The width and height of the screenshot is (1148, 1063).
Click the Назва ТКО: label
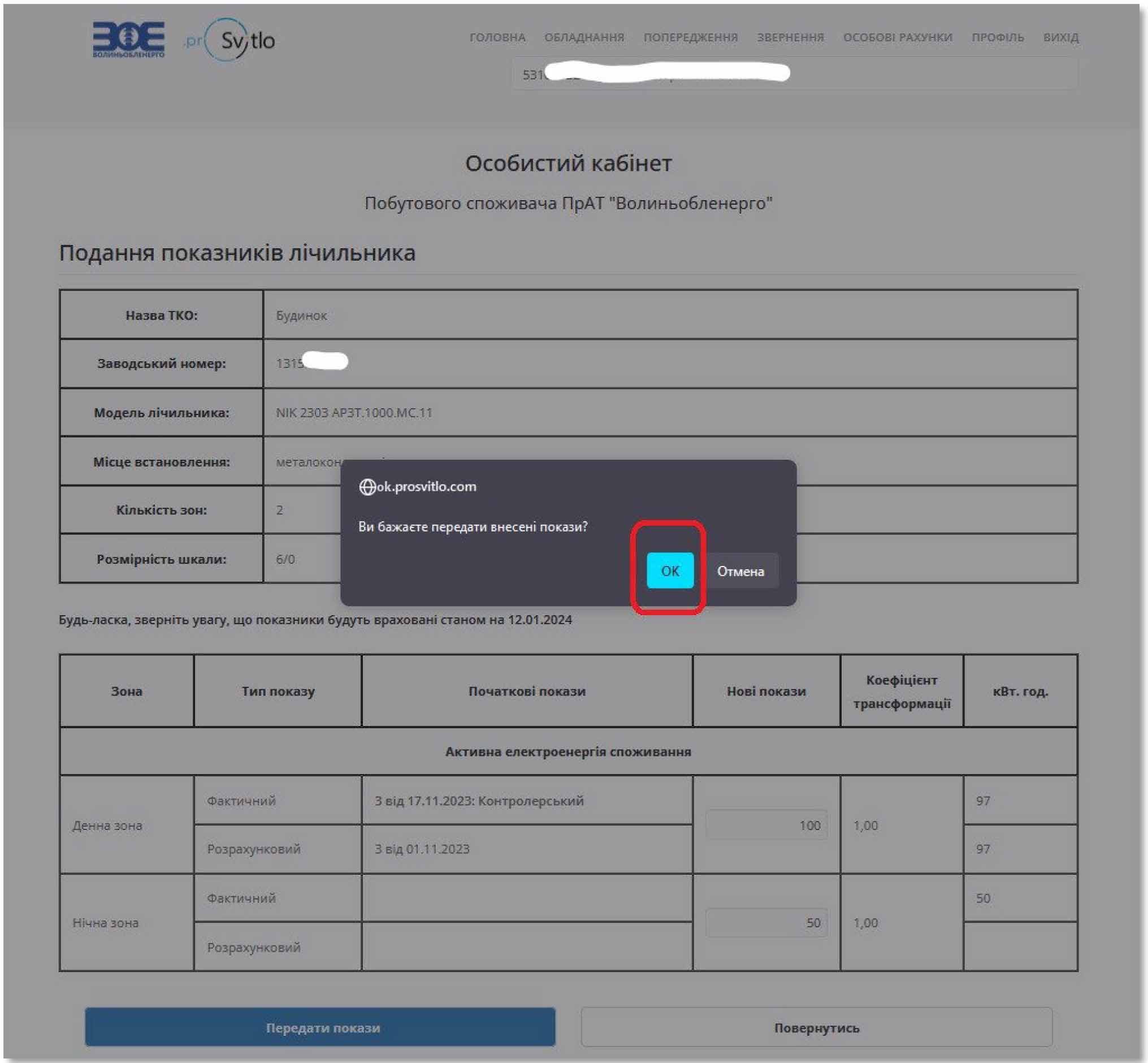click(x=162, y=315)
